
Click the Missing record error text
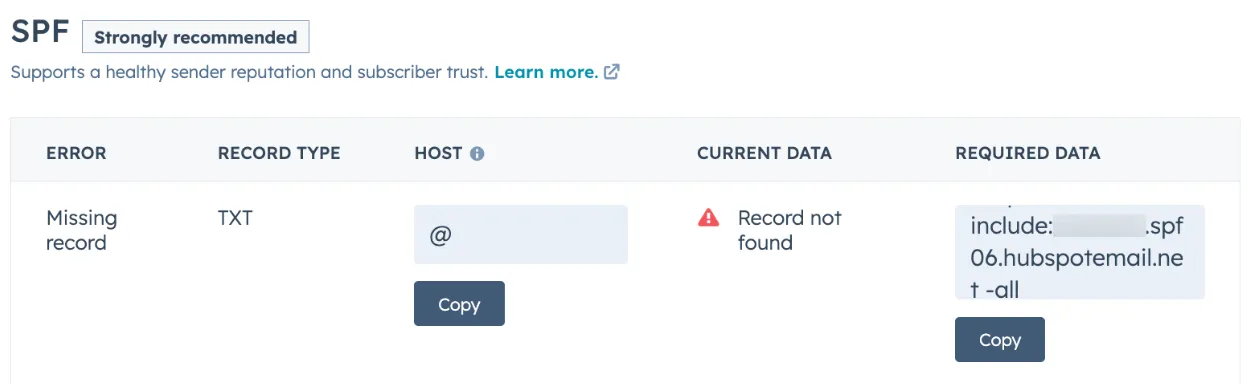[82, 230]
